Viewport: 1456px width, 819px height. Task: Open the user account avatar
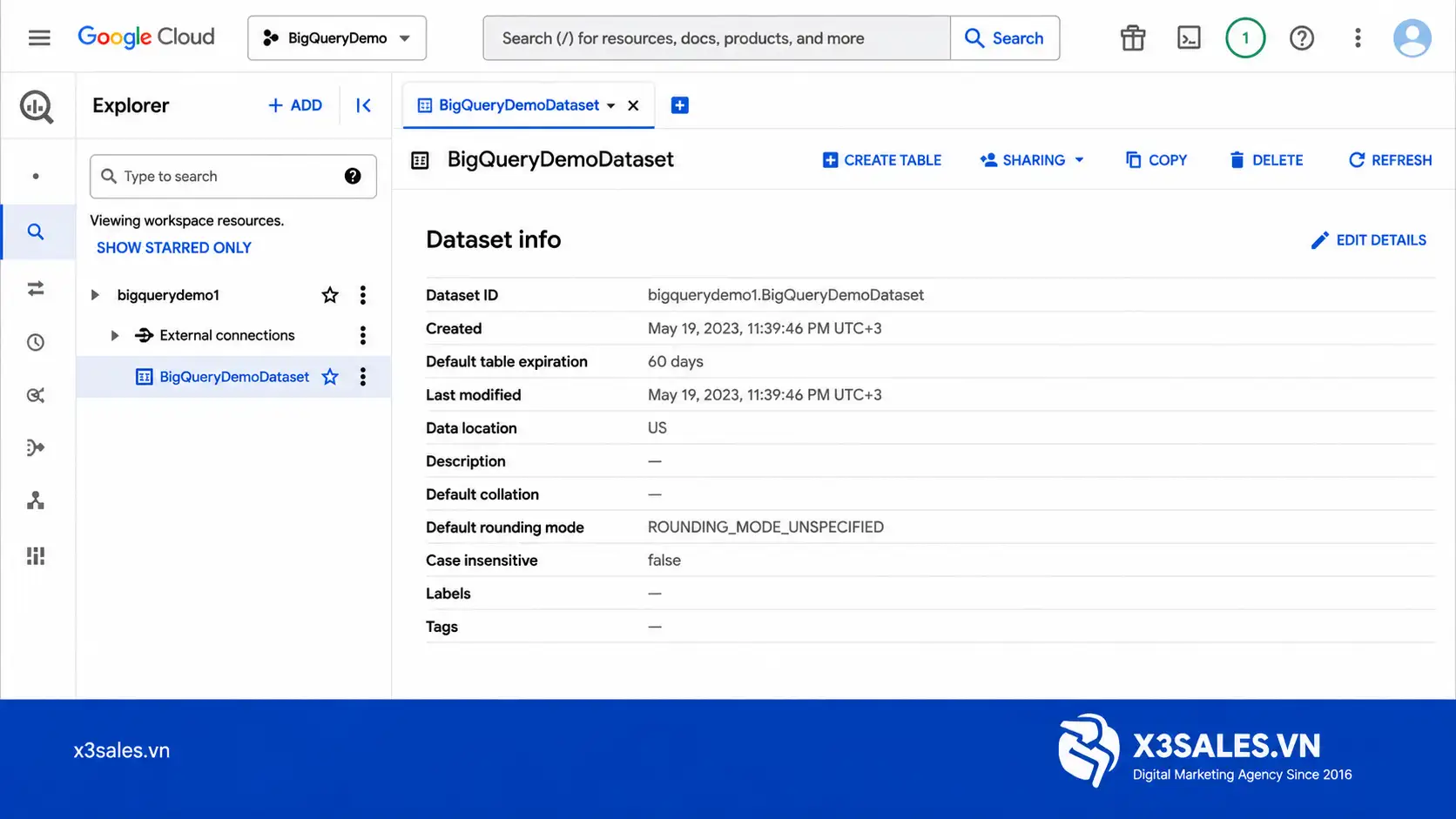point(1412,37)
